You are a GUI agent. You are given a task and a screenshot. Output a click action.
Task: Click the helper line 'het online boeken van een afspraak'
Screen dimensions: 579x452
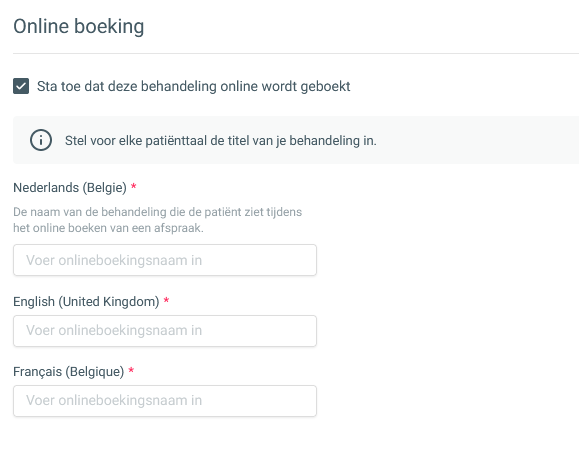coord(108,228)
